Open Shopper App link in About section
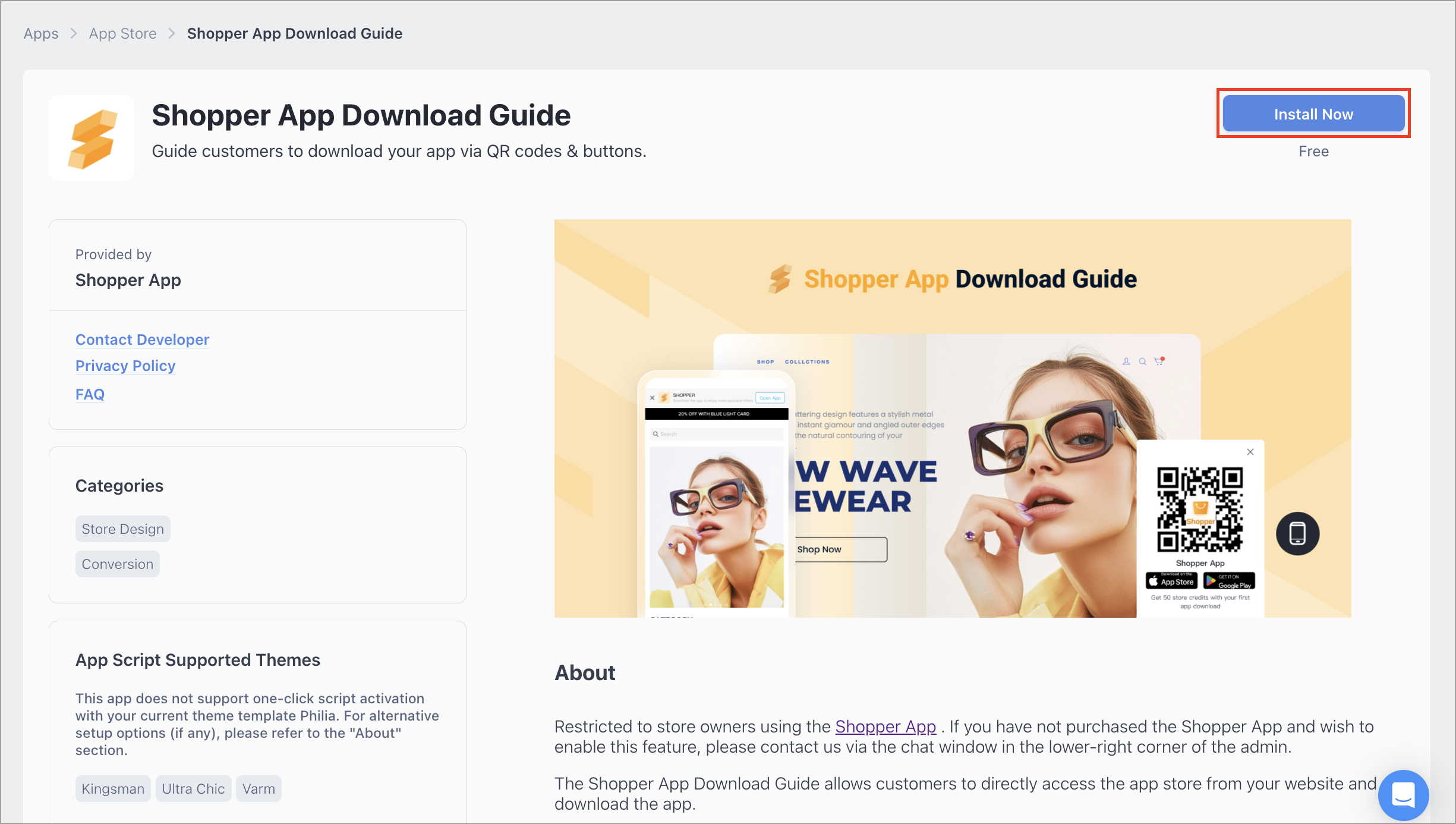 pyautogui.click(x=885, y=726)
